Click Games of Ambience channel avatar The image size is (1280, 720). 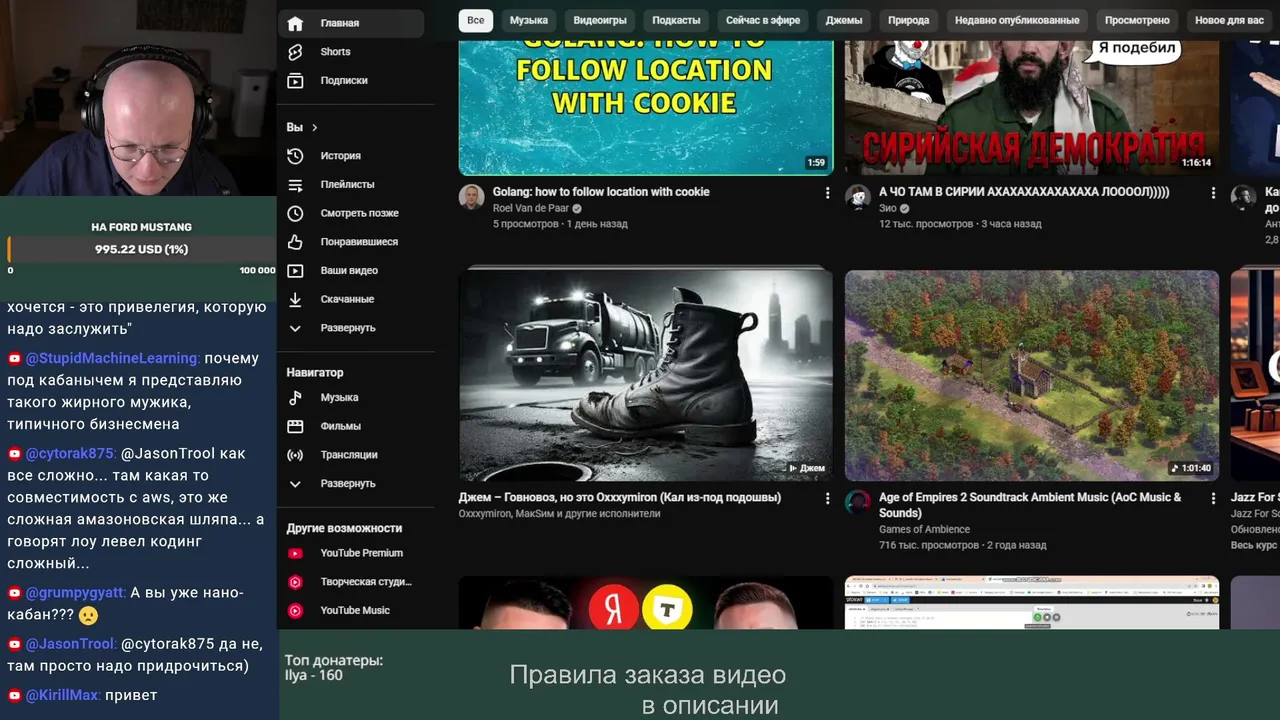click(858, 502)
